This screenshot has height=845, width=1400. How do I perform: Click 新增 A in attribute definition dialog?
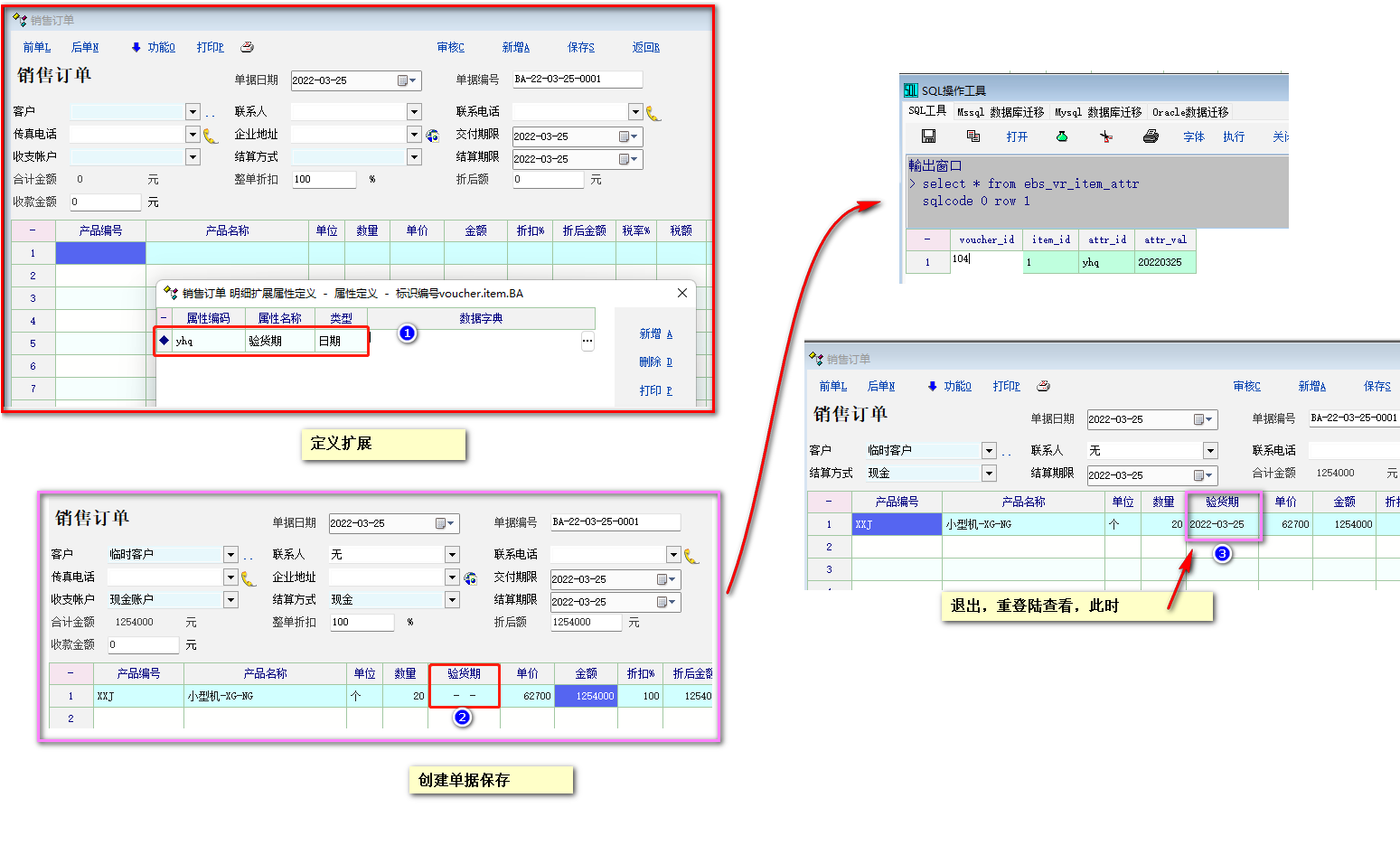pyautogui.click(x=655, y=334)
